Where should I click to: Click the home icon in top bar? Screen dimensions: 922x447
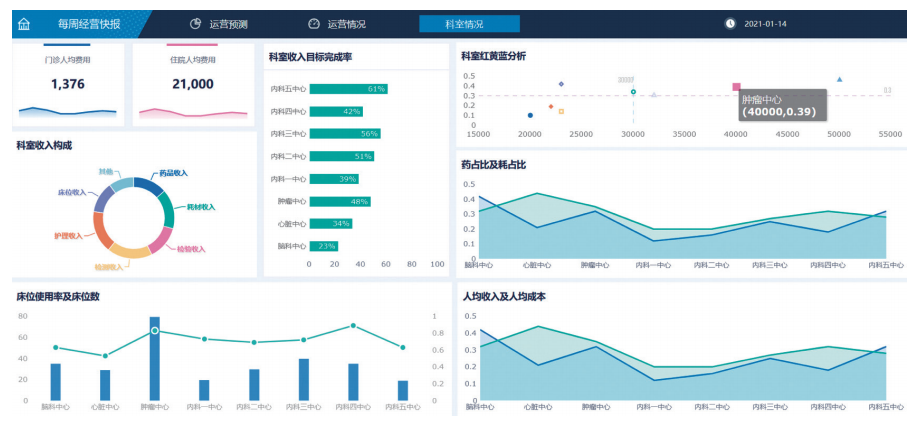(24, 23)
